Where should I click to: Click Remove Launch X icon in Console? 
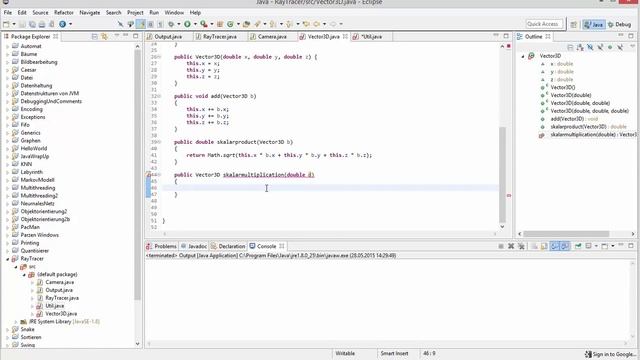coord(511,246)
